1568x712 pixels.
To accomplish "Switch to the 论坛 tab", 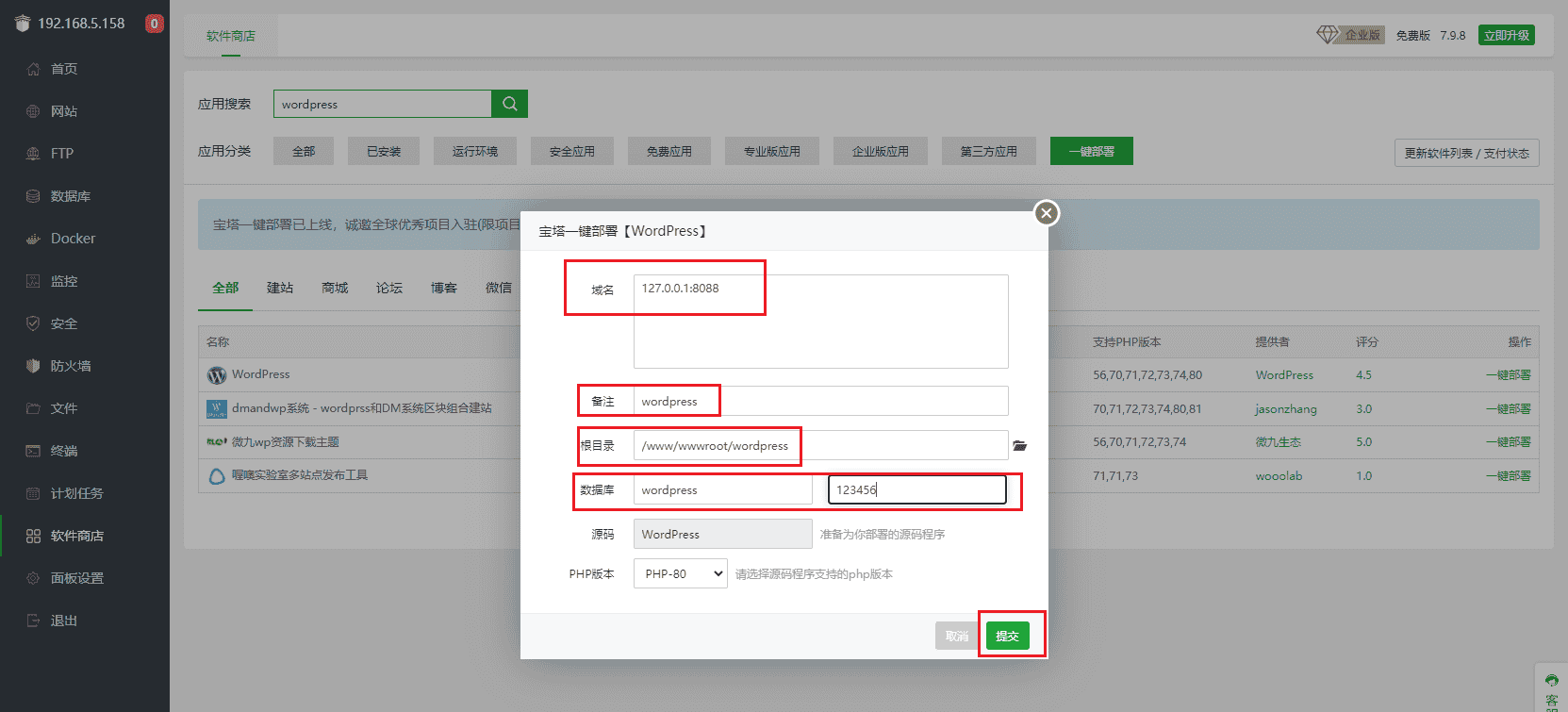I will click(389, 288).
